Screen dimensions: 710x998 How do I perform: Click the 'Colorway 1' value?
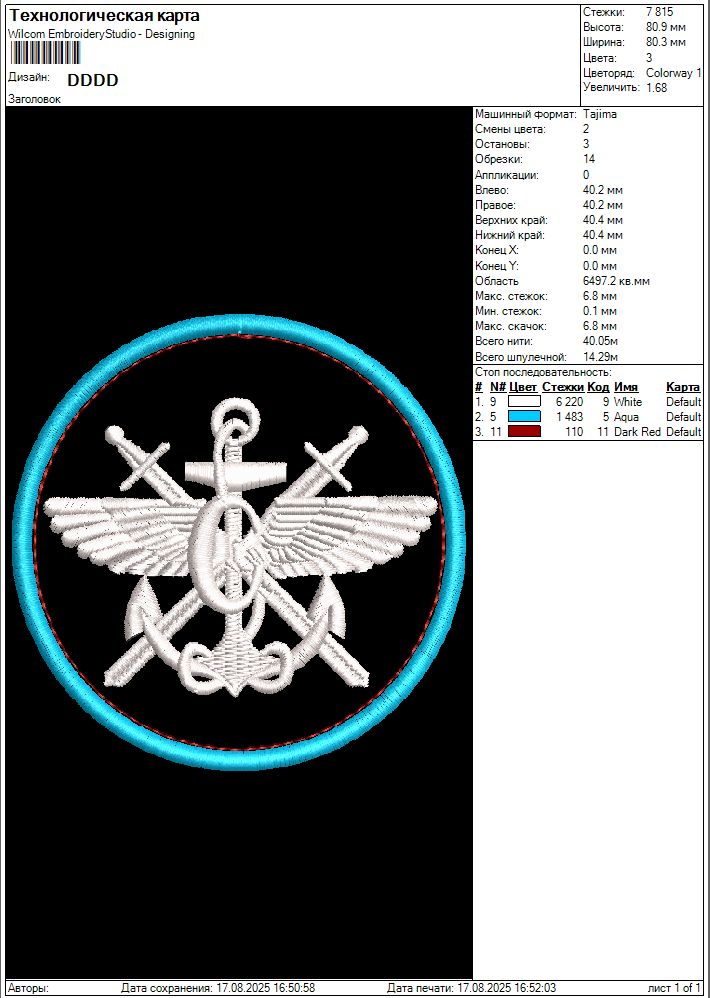673,73
